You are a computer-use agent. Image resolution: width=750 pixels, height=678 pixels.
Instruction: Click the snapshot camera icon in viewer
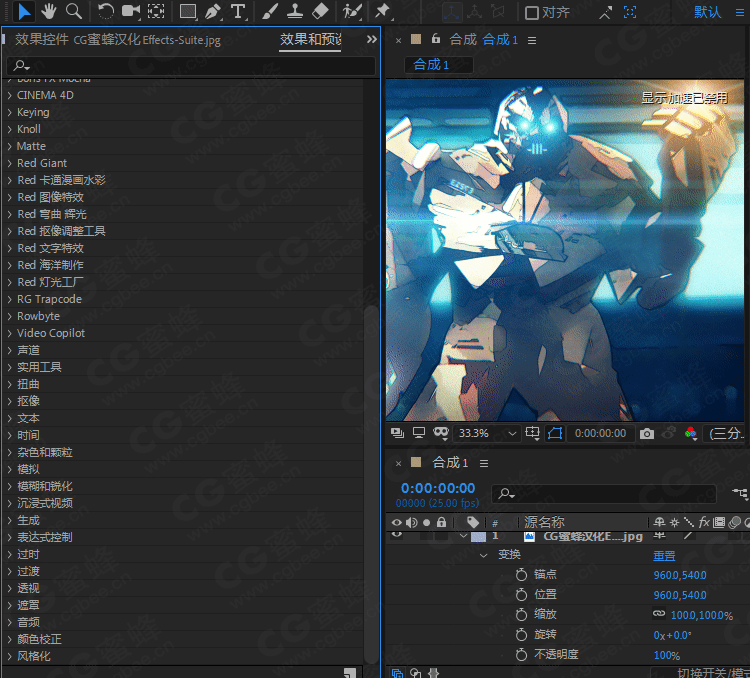point(647,433)
